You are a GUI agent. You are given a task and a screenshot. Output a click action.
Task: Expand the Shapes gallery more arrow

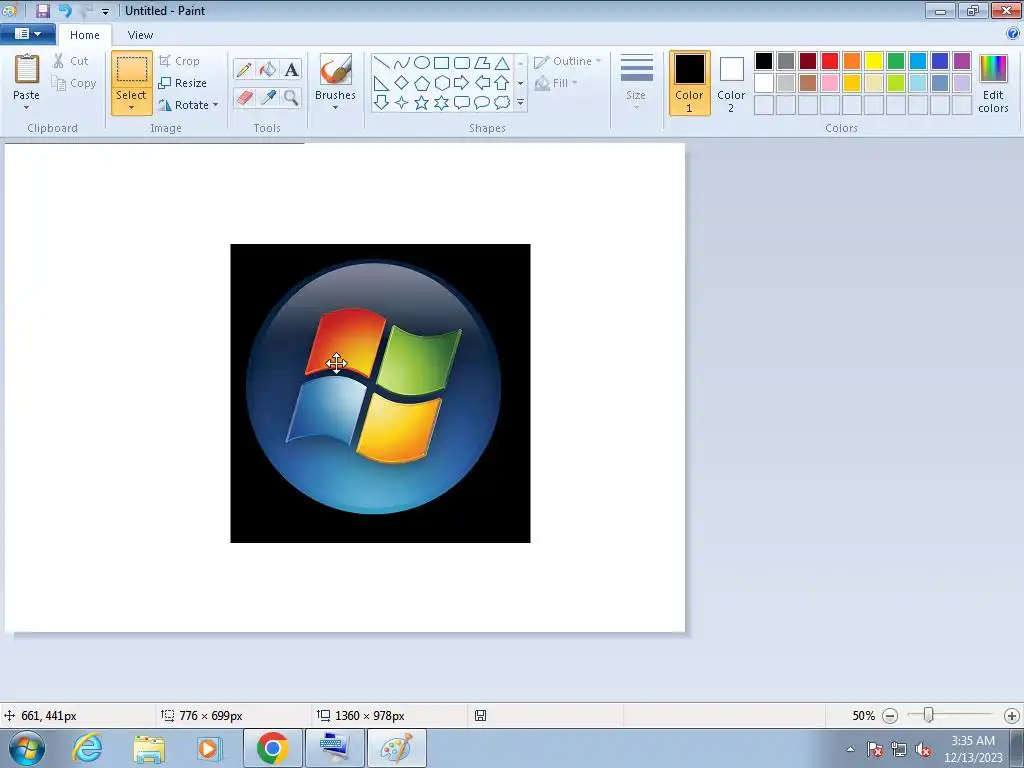[x=520, y=103]
